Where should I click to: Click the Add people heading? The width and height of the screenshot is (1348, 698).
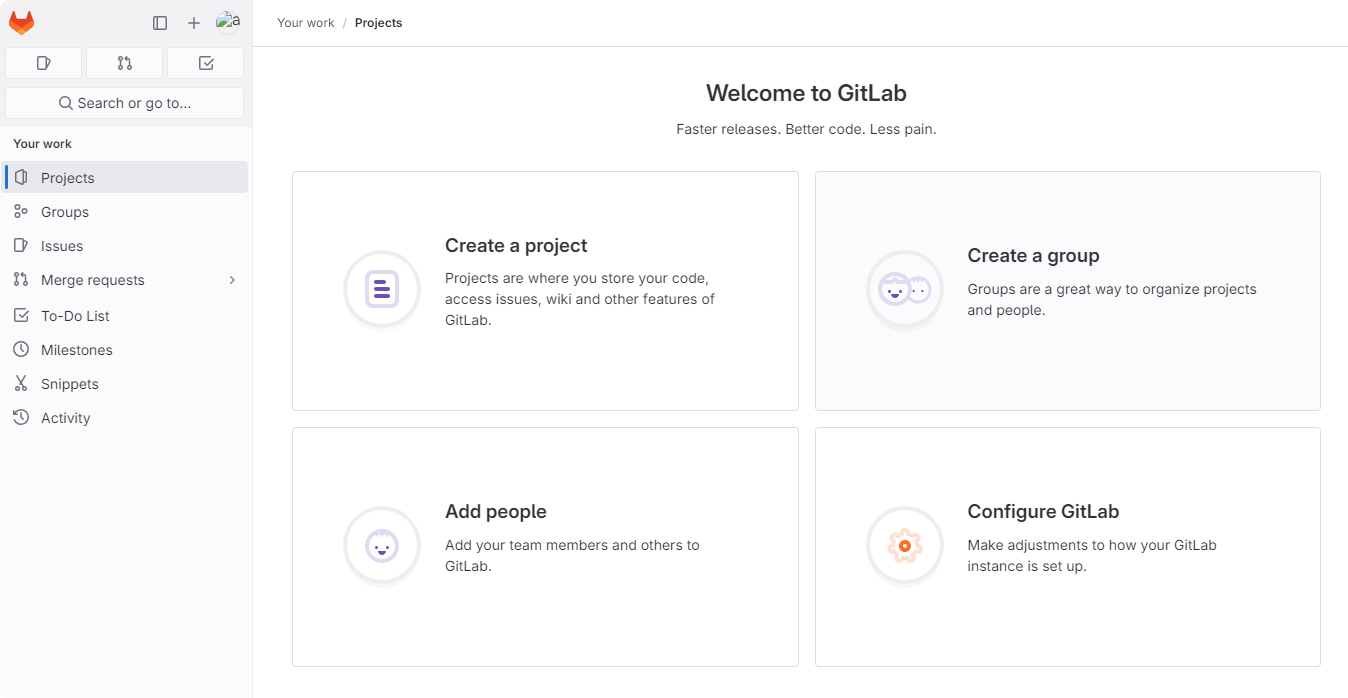click(x=496, y=512)
